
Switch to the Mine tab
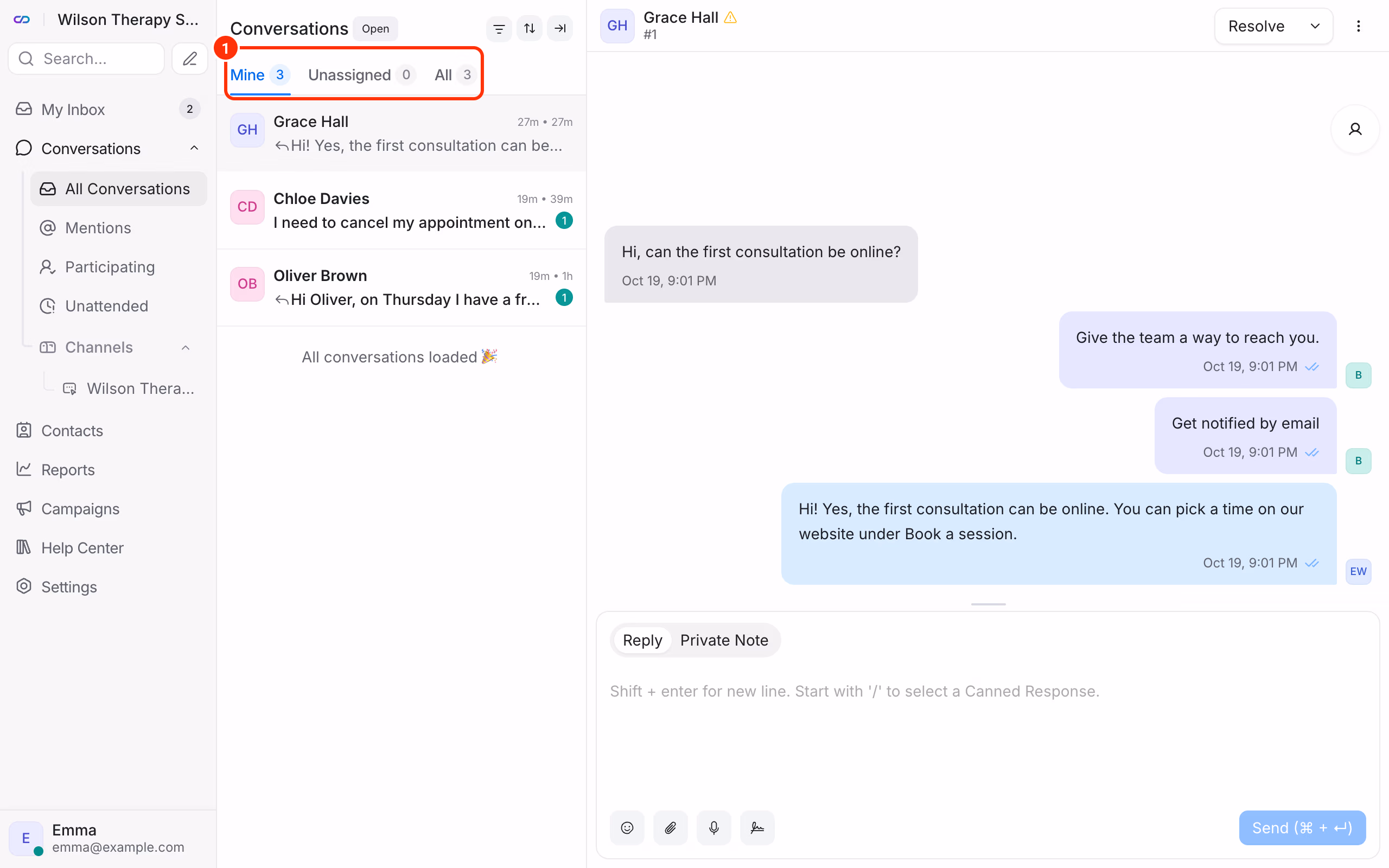click(x=260, y=75)
